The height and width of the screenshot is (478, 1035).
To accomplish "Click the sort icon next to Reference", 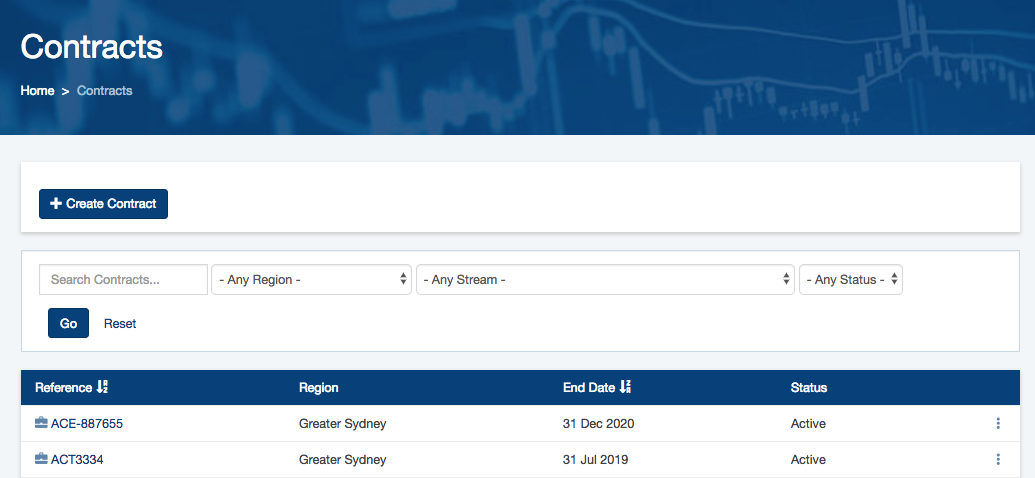I will tap(102, 388).
